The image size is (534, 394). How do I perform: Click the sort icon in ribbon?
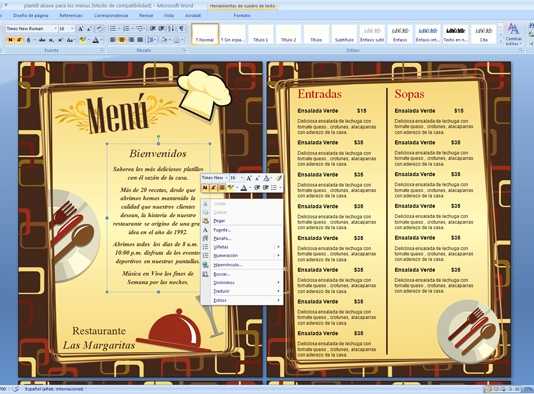[171, 29]
